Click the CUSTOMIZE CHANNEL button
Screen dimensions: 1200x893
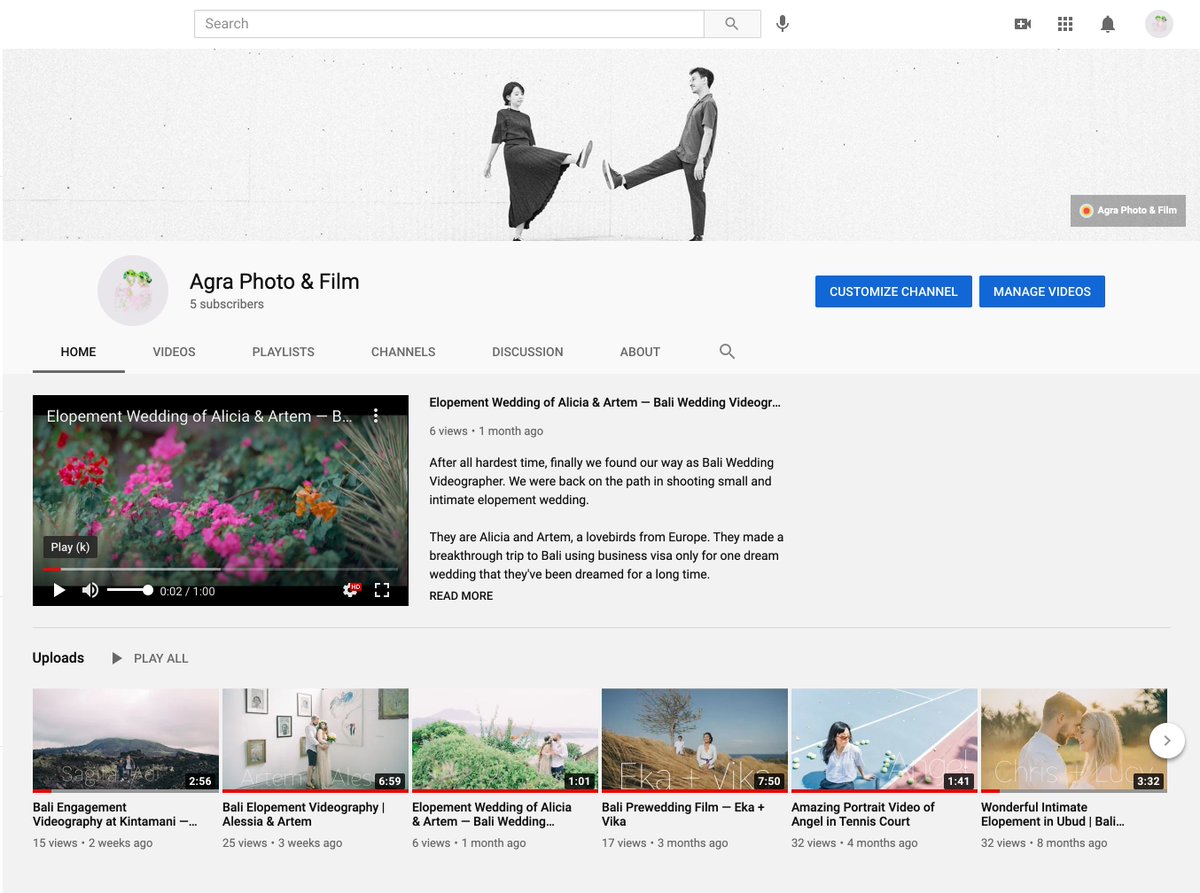pos(893,291)
